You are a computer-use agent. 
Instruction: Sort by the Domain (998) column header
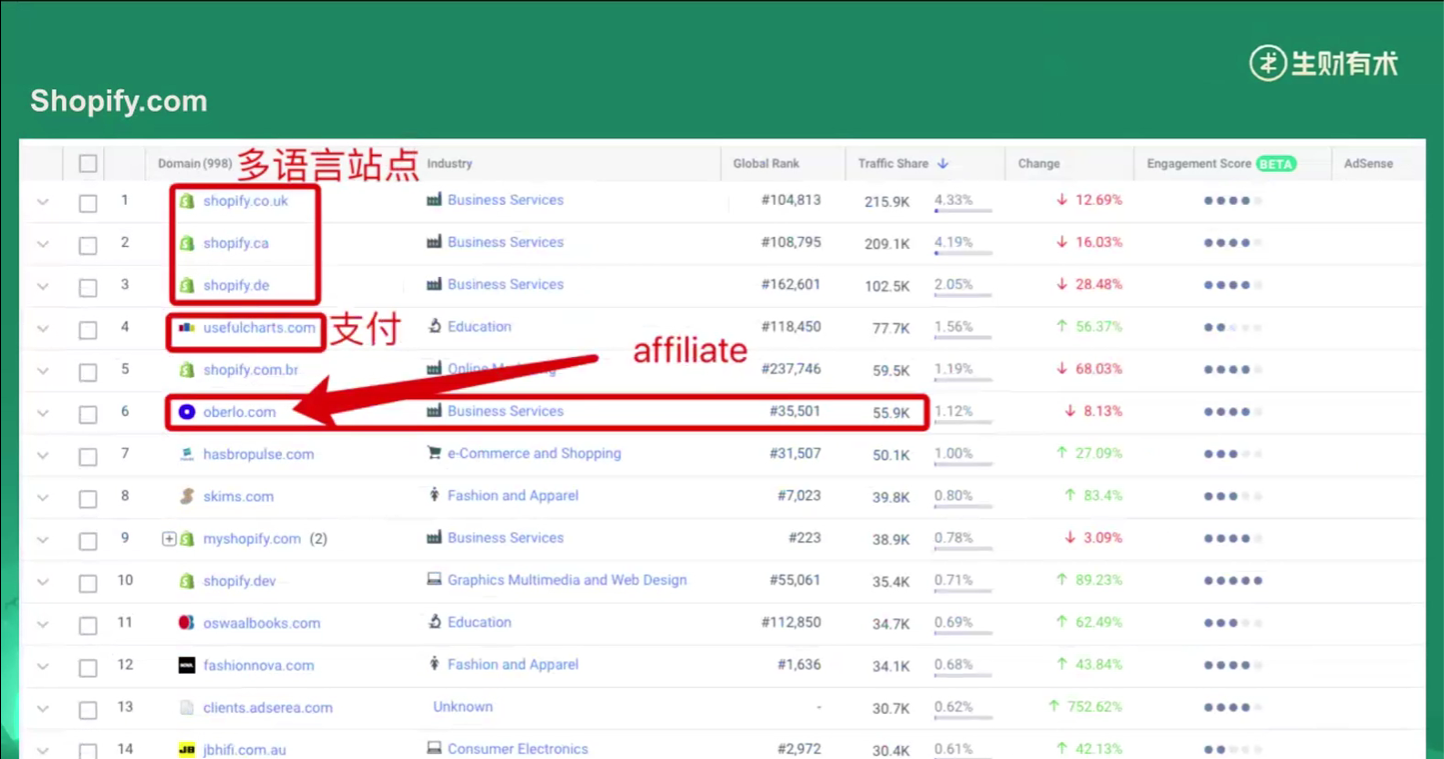(195, 164)
